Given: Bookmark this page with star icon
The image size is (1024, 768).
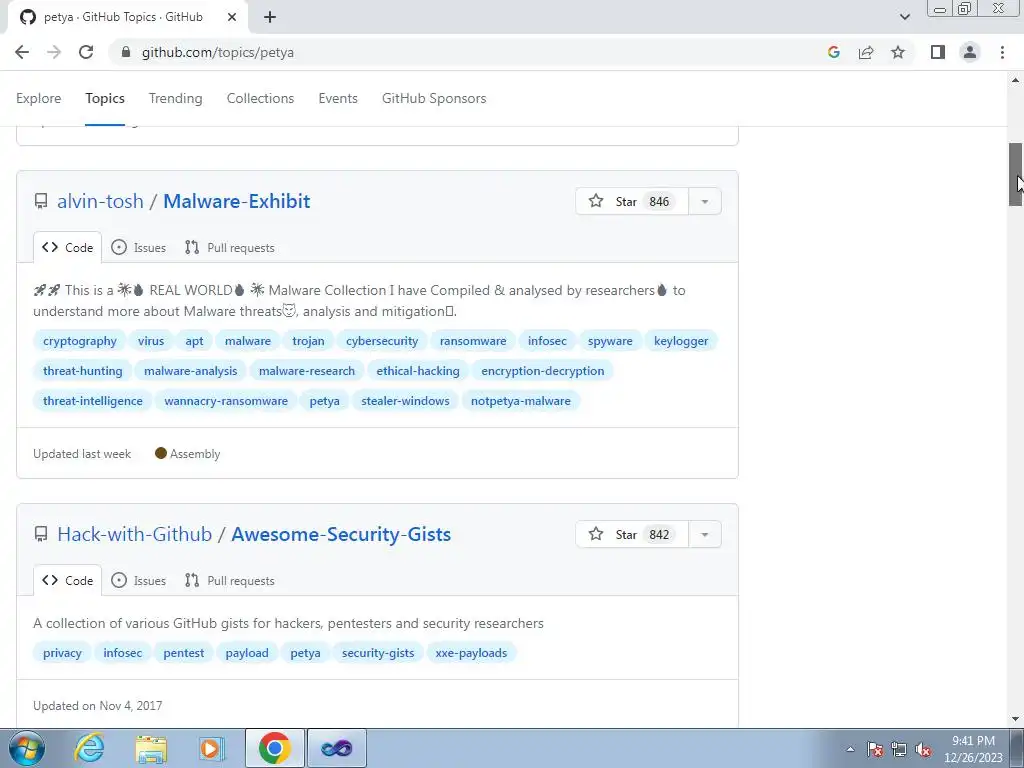Looking at the screenshot, I should [x=898, y=52].
